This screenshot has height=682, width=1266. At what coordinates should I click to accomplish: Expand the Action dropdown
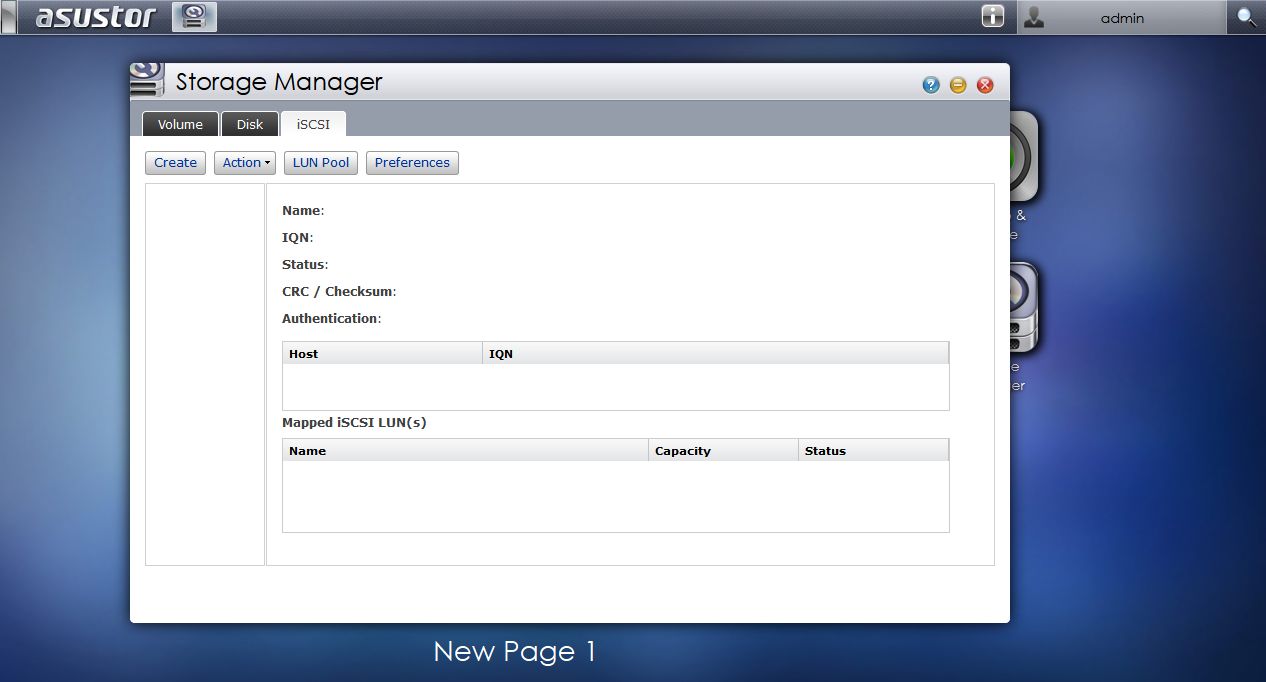pos(245,163)
